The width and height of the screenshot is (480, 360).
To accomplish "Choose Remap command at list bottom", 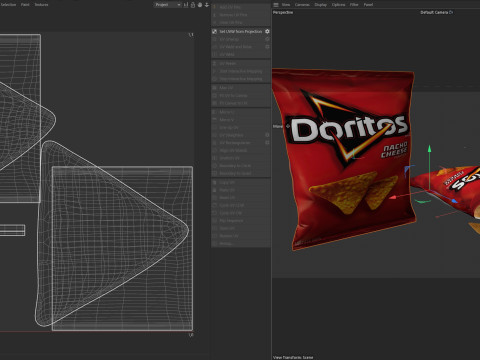I will (241, 243).
